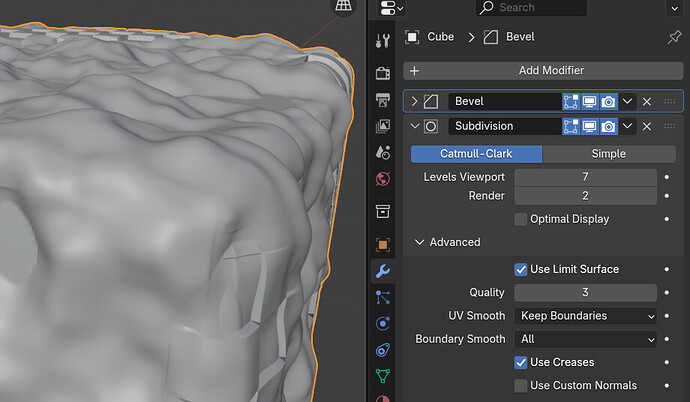This screenshot has height=402, width=690.
Task: Open the Object Constraints properties tab
Action: (382, 351)
